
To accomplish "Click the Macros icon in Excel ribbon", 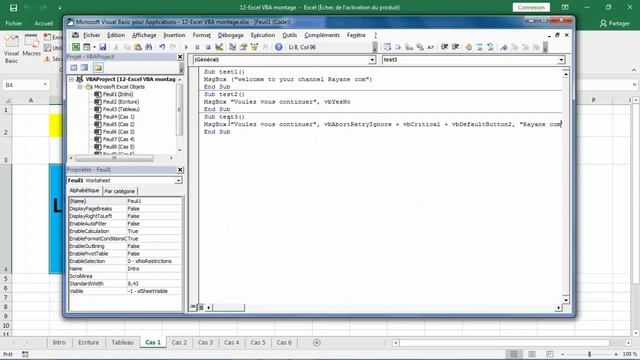I will [31, 45].
